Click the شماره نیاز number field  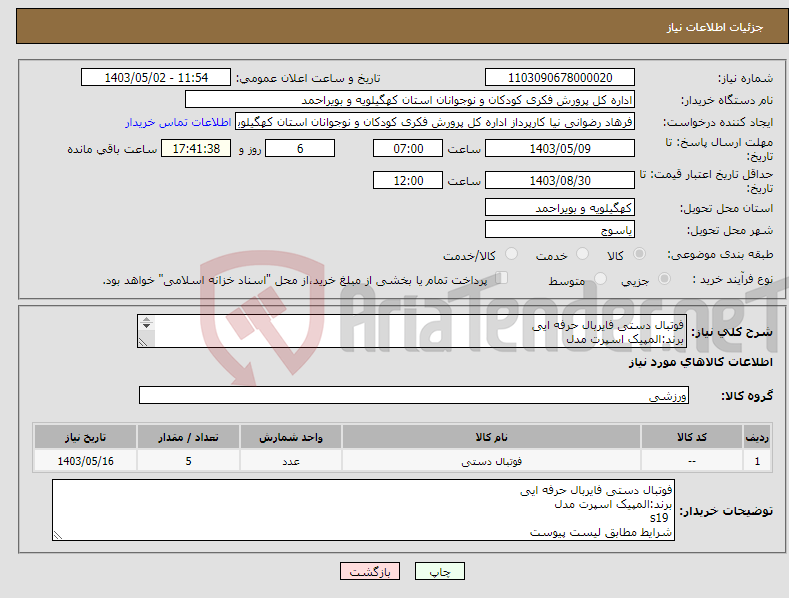[x=560, y=78]
